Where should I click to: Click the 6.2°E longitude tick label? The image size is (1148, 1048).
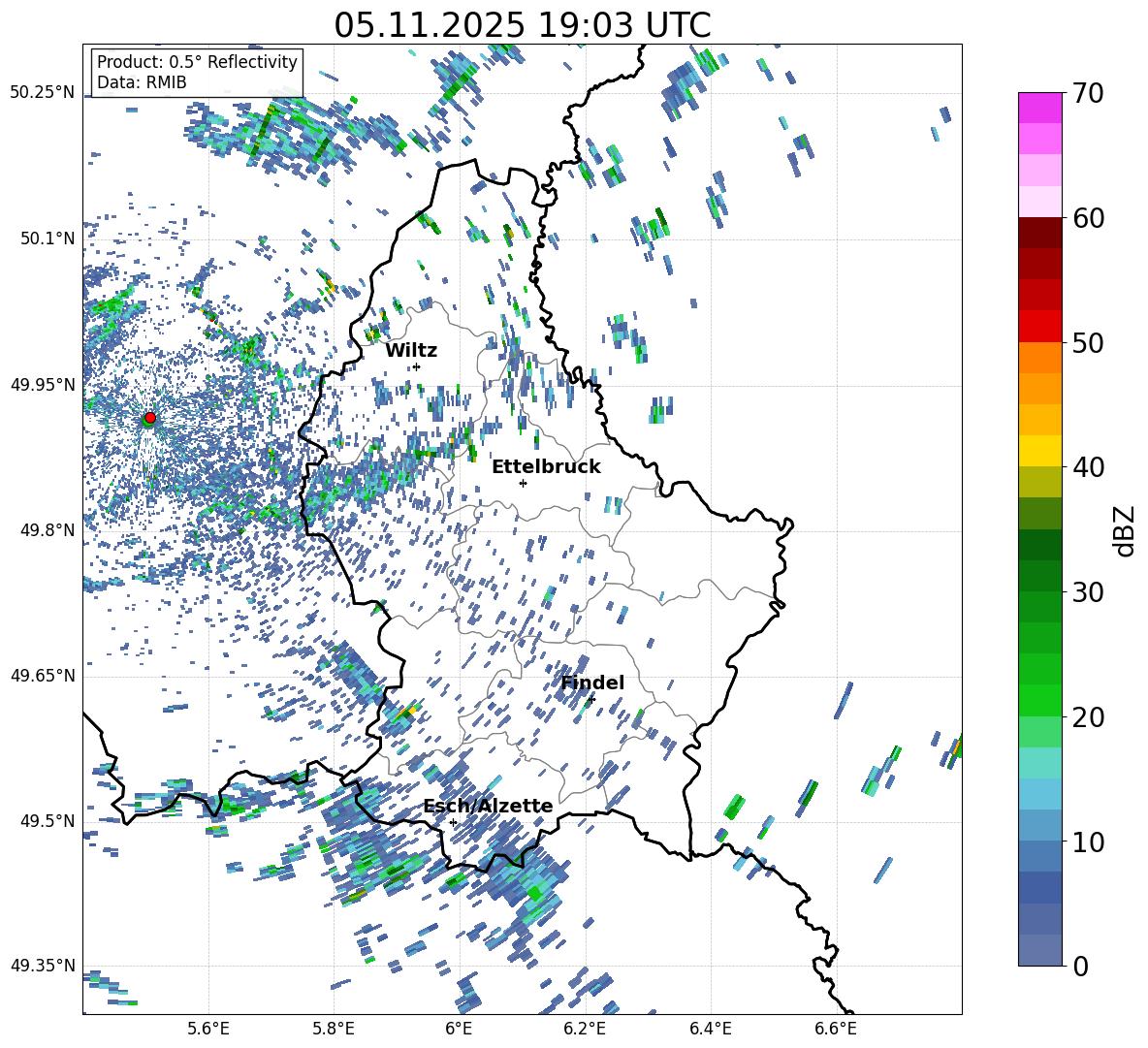585,1028
